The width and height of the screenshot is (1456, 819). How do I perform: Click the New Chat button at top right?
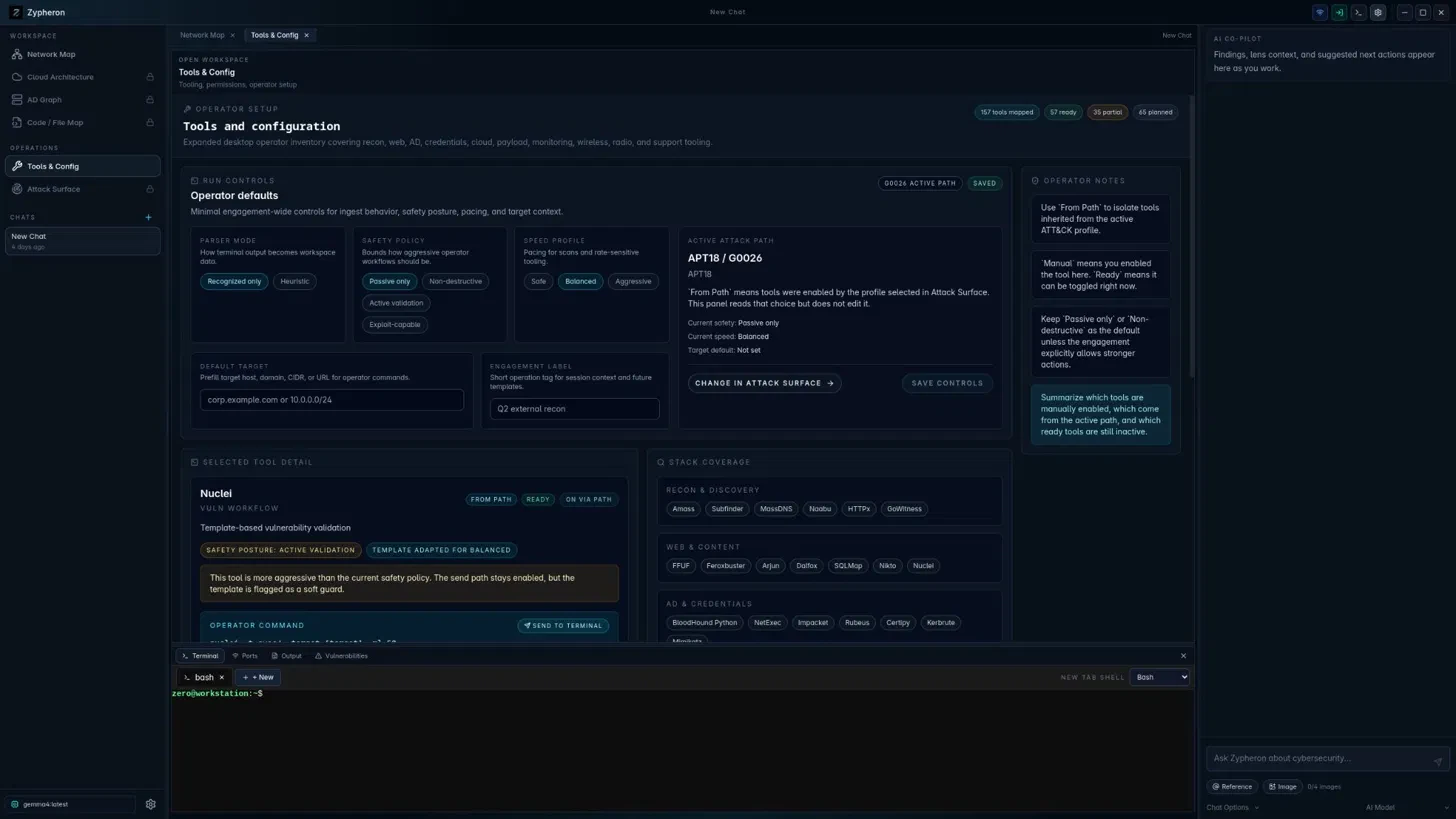click(x=1176, y=35)
